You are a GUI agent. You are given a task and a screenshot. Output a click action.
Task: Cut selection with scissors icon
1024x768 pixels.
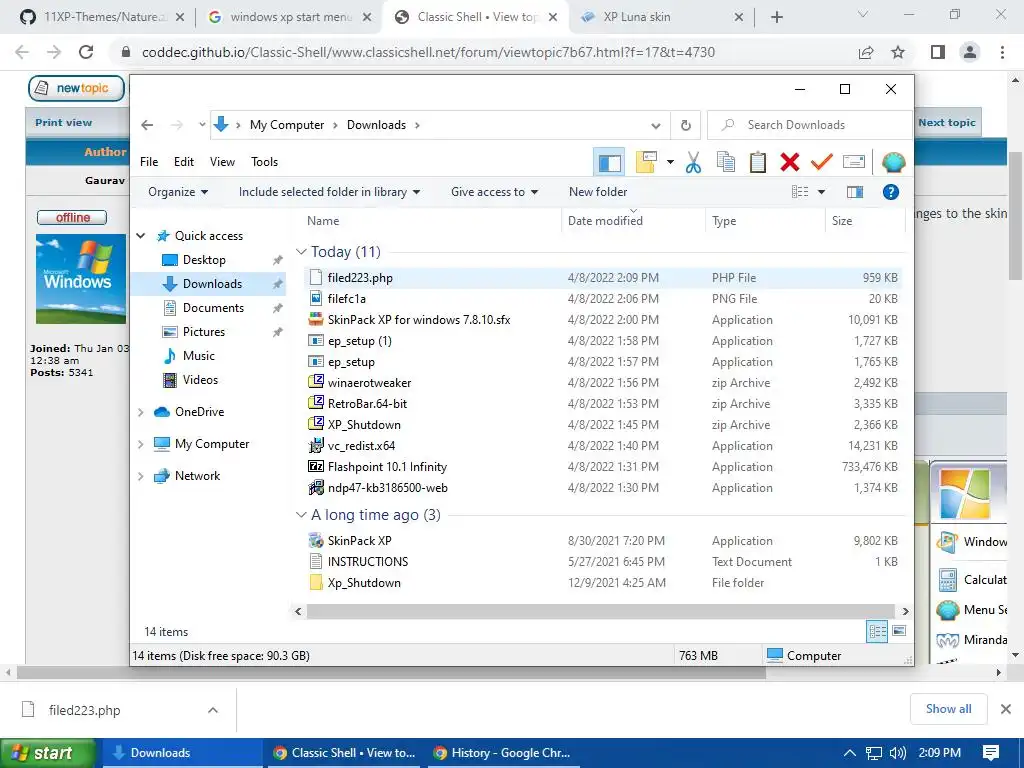[x=693, y=162]
